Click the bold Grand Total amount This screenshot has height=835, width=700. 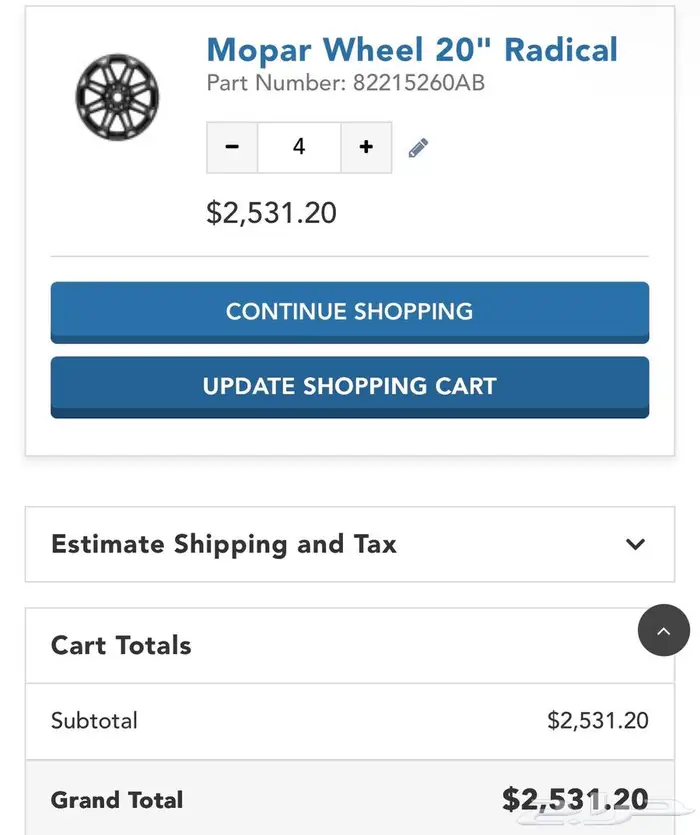click(x=575, y=799)
